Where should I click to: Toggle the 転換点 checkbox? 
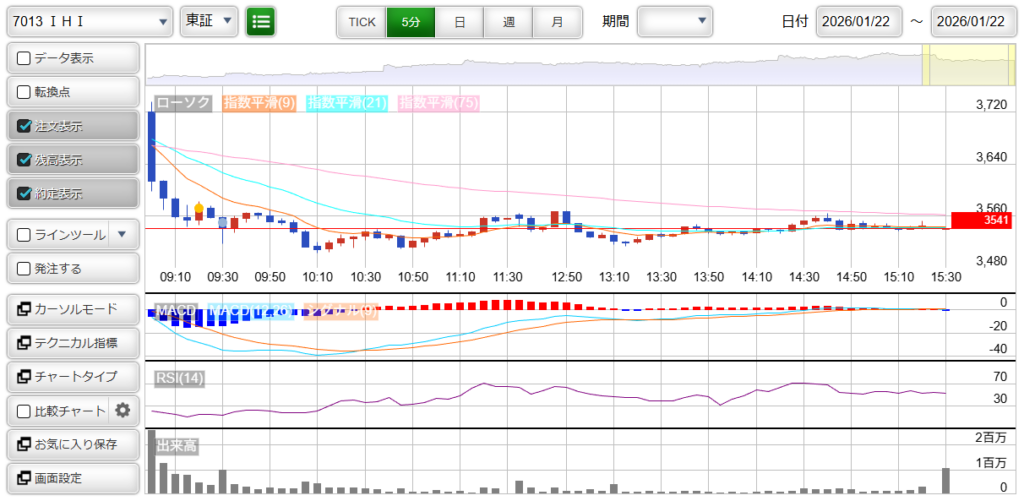[x=25, y=92]
